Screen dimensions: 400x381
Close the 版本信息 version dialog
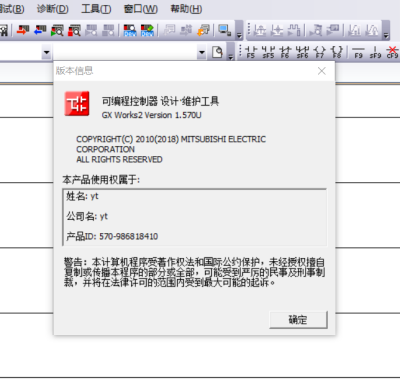322,71
